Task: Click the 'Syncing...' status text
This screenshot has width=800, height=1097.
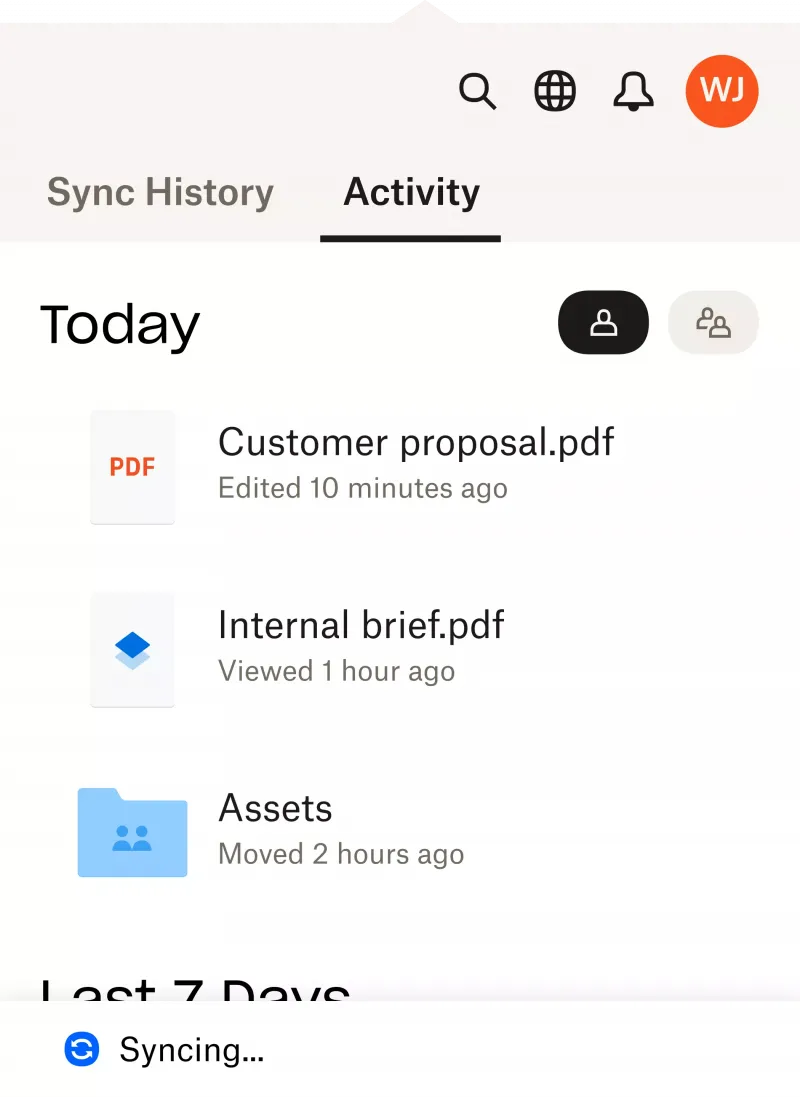Action: pyautogui.click(x=192, y=1050)
